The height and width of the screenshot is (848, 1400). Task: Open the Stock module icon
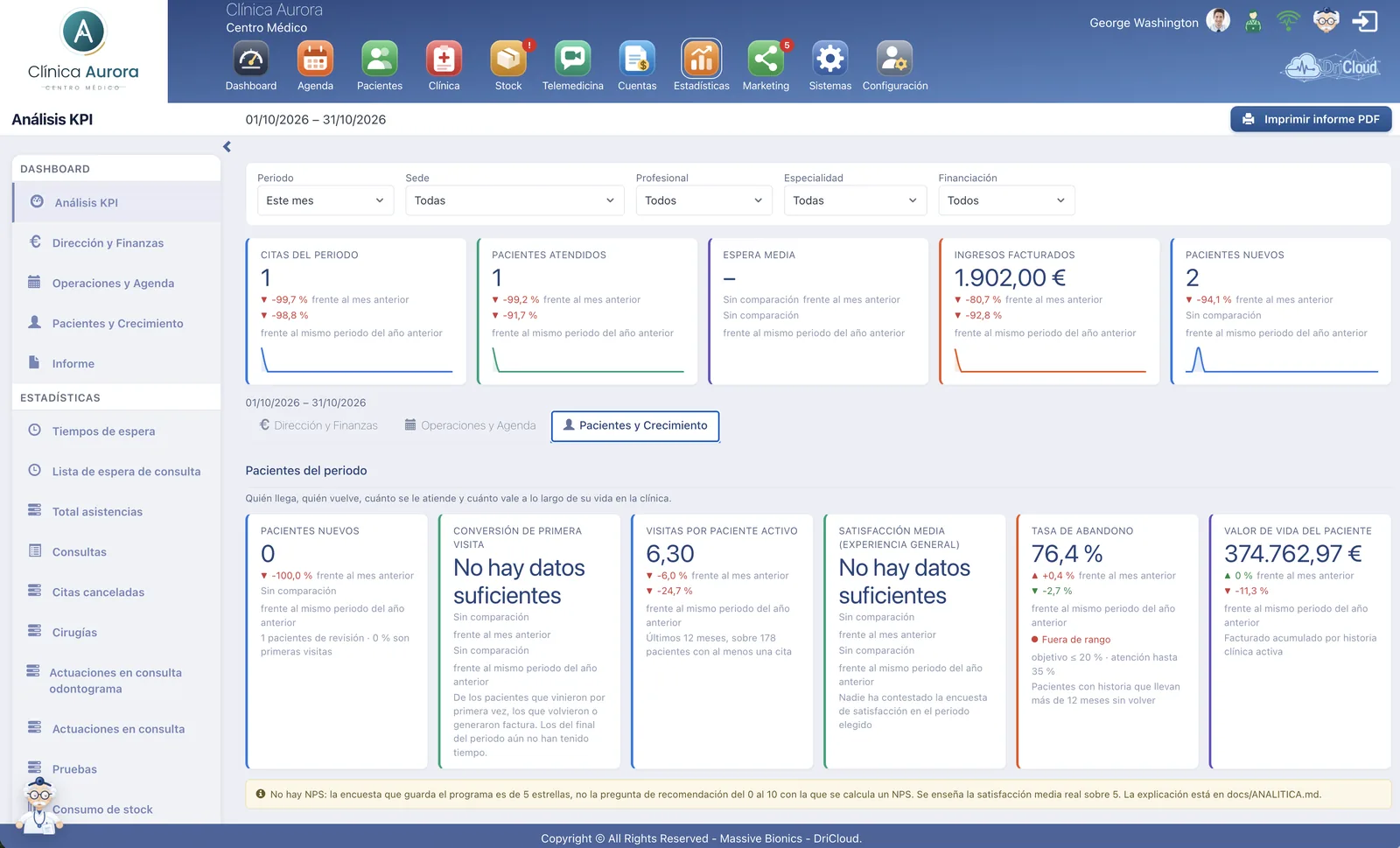(x=508, y=60)
